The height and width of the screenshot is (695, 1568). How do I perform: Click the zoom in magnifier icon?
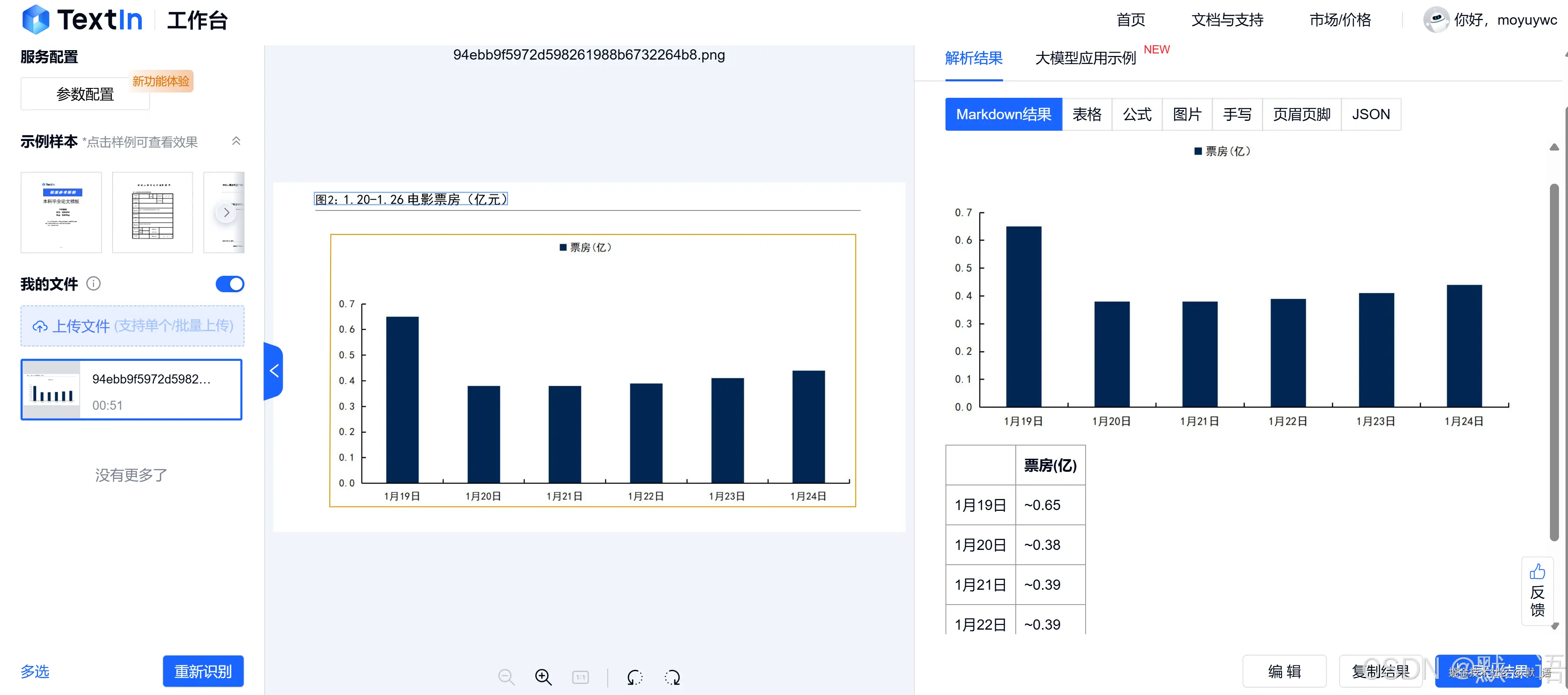(x=543, y=677)
